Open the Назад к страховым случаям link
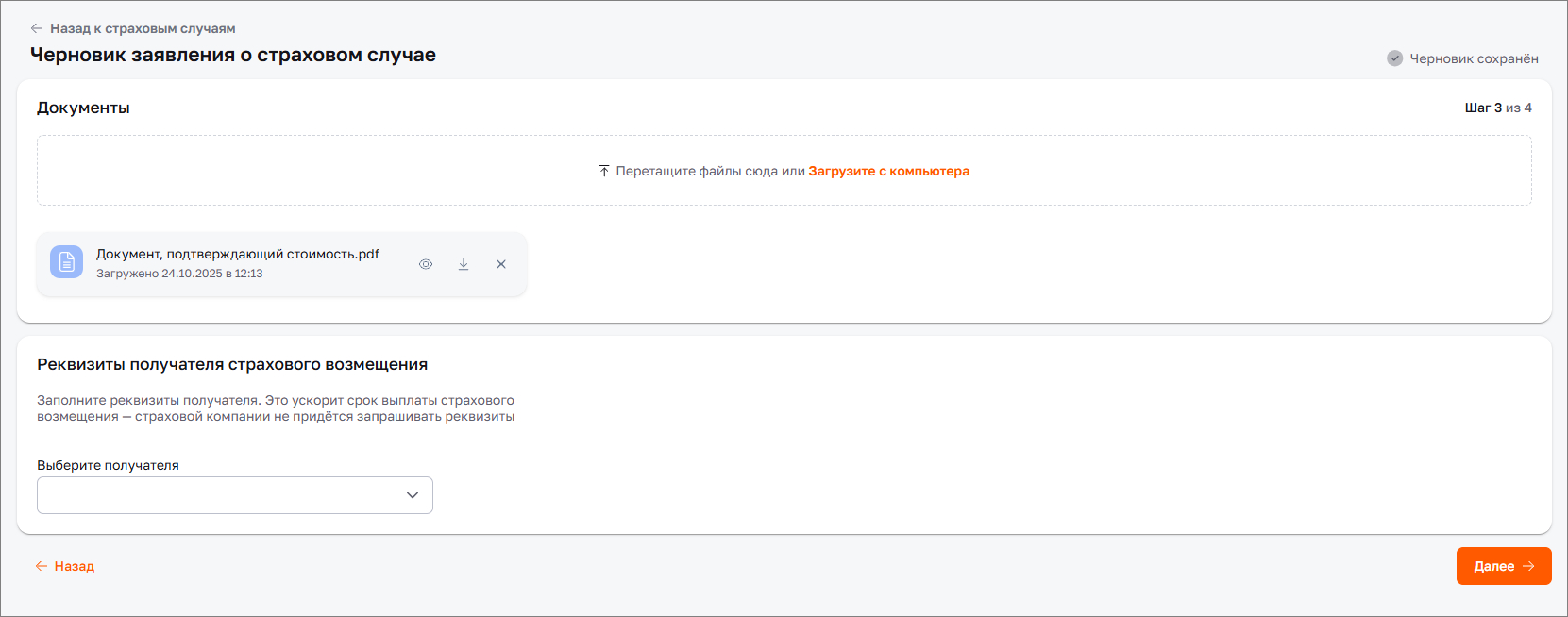 tap(143, 28)
